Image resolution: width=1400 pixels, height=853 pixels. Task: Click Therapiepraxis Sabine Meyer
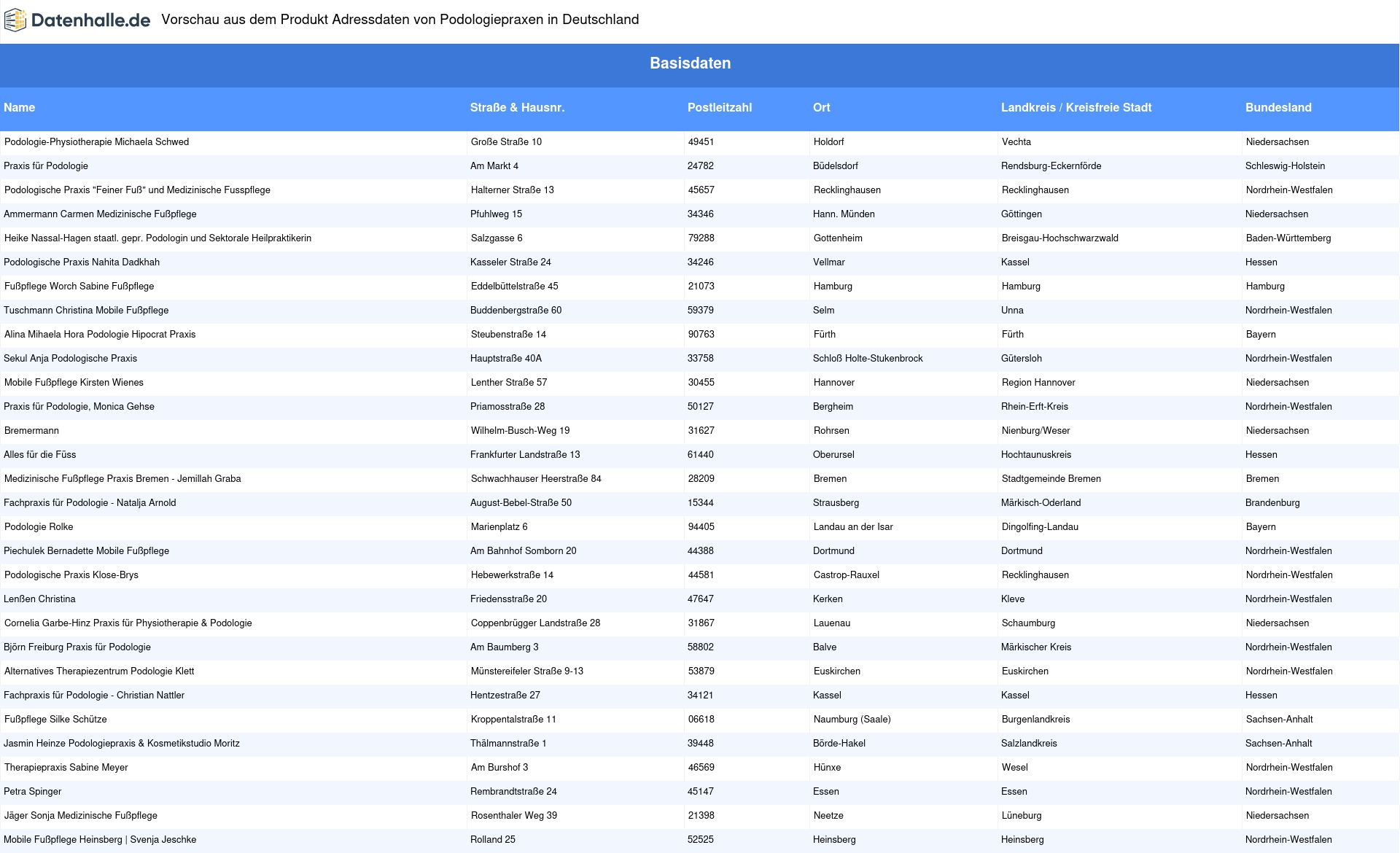pyautogui.click(x=66, y=768)
